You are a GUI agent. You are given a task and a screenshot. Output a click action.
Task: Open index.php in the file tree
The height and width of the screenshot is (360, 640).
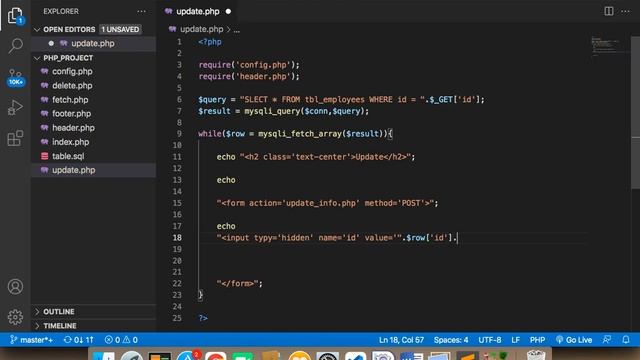[70, 142]
